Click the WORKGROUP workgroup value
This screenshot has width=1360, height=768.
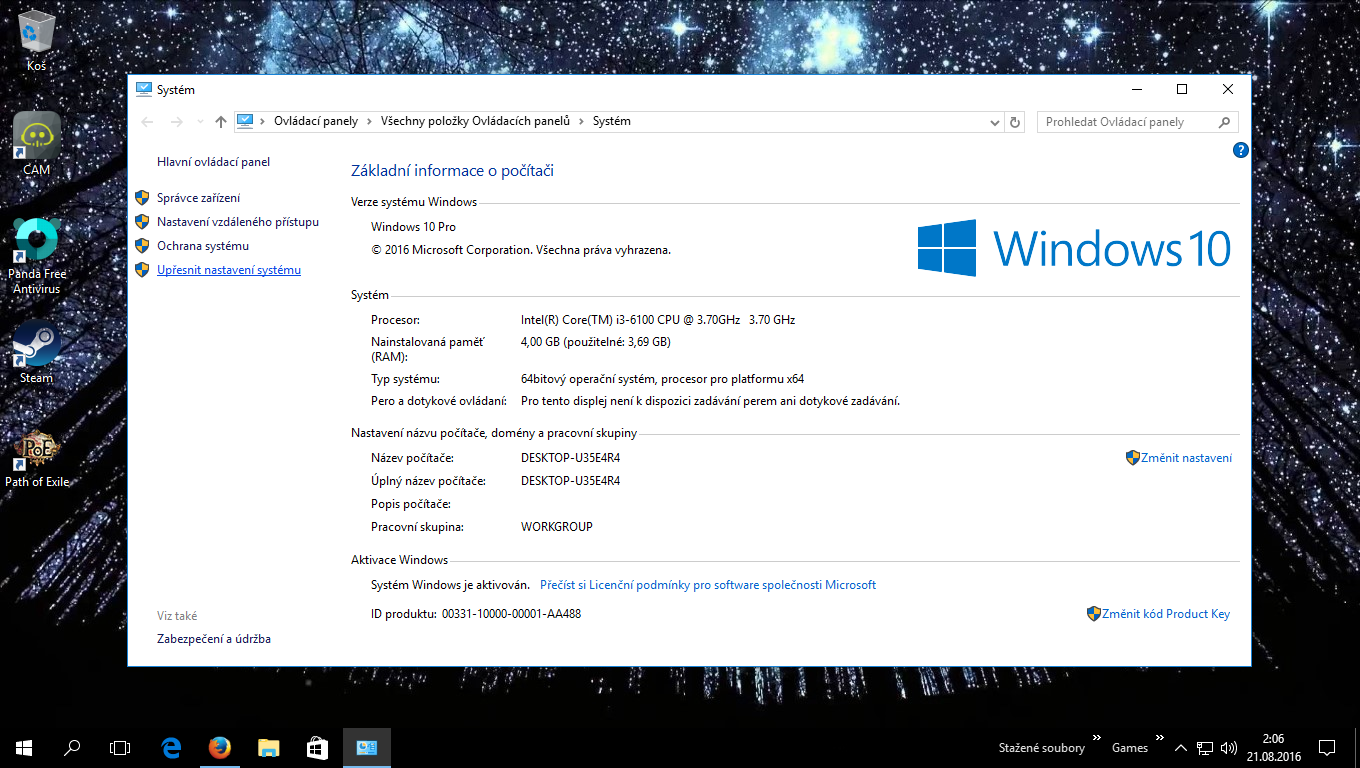[x=557, y=527]
